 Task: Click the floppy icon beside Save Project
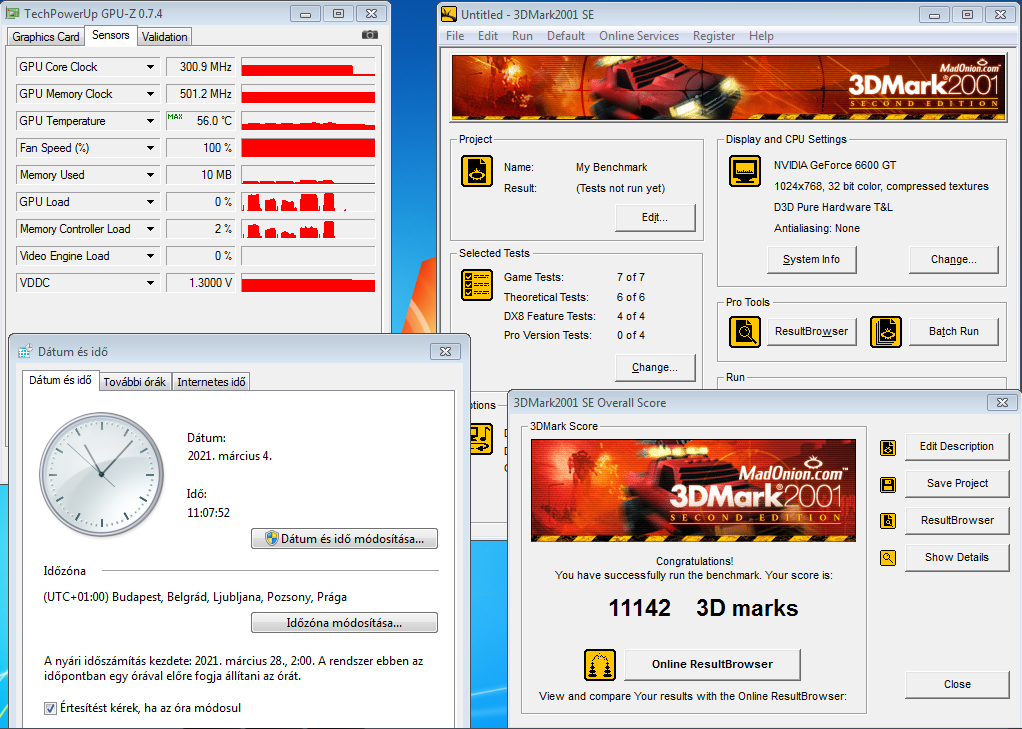[x=888, y=484]
